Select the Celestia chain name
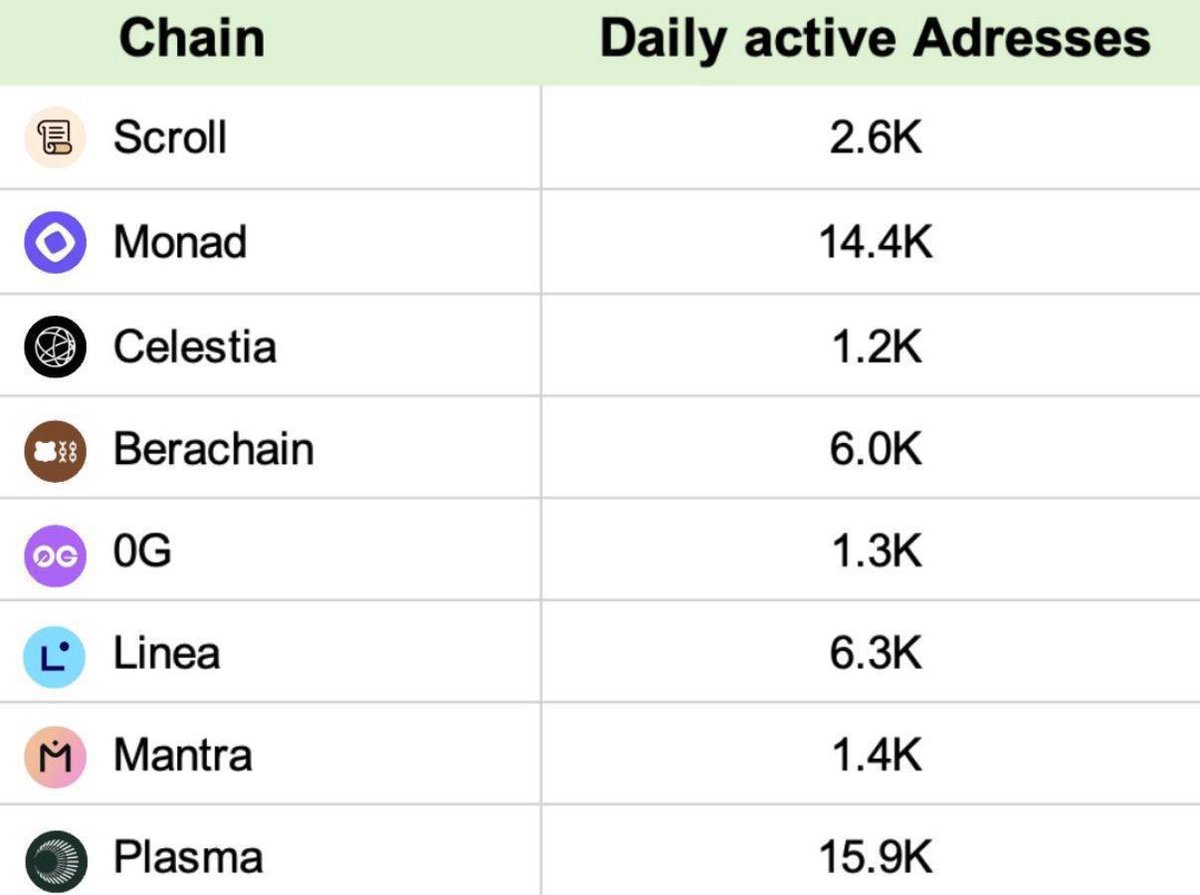This screenshot has width=1200, height=895. tap(195, 346)
